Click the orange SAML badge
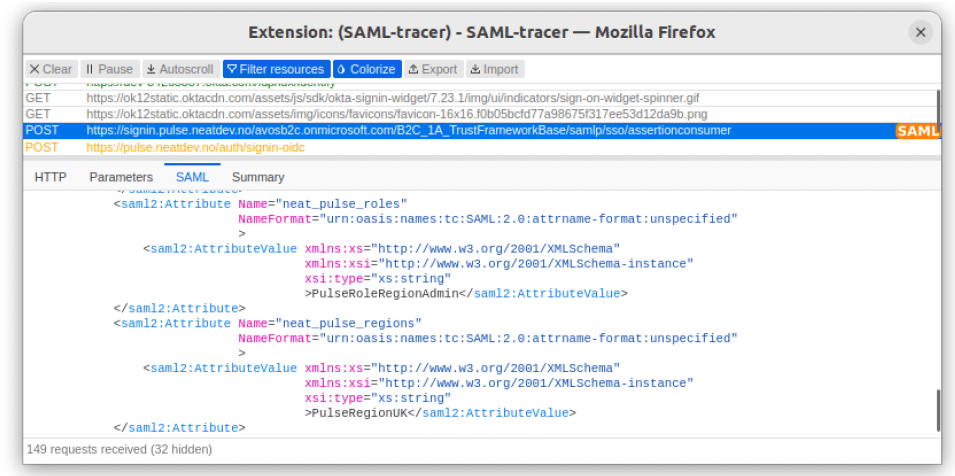The height and width of the screenshot is (476, 955). click(917, 131)
